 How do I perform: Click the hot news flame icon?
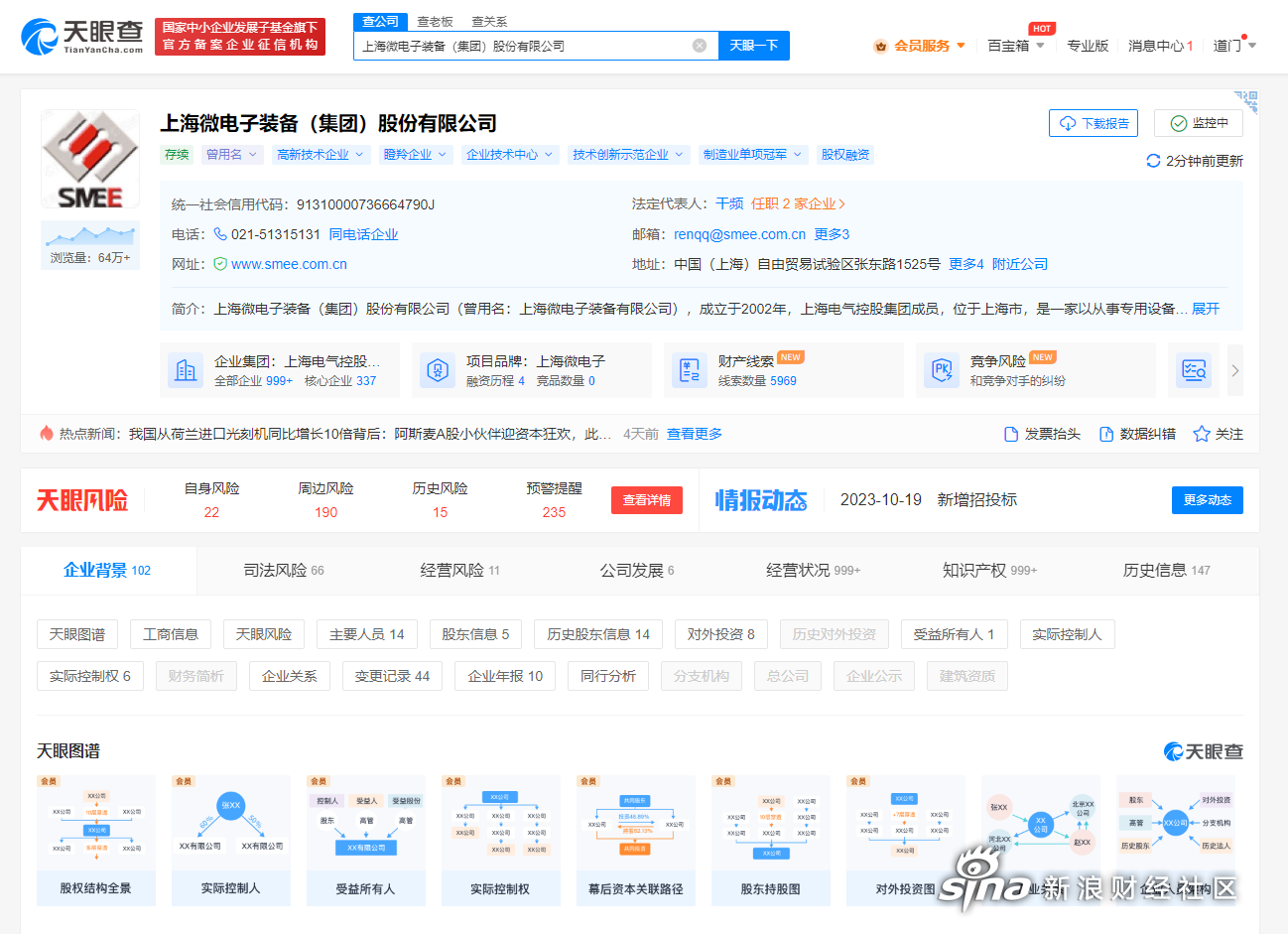pos(47,434)
